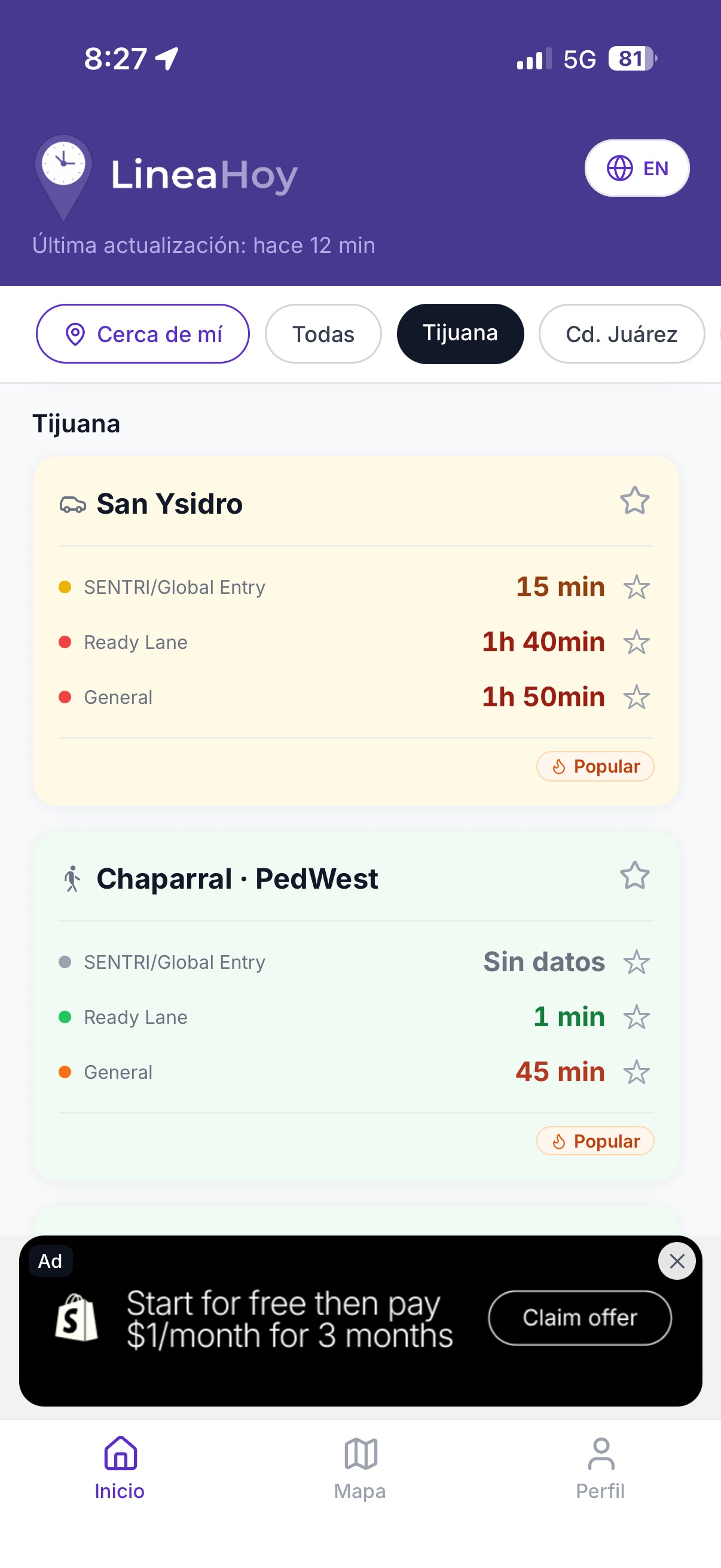This screenshot has height=1568, width=721.
Task: Star the PedWest SENTRI Sin datos lane
Action: point(637,962)
